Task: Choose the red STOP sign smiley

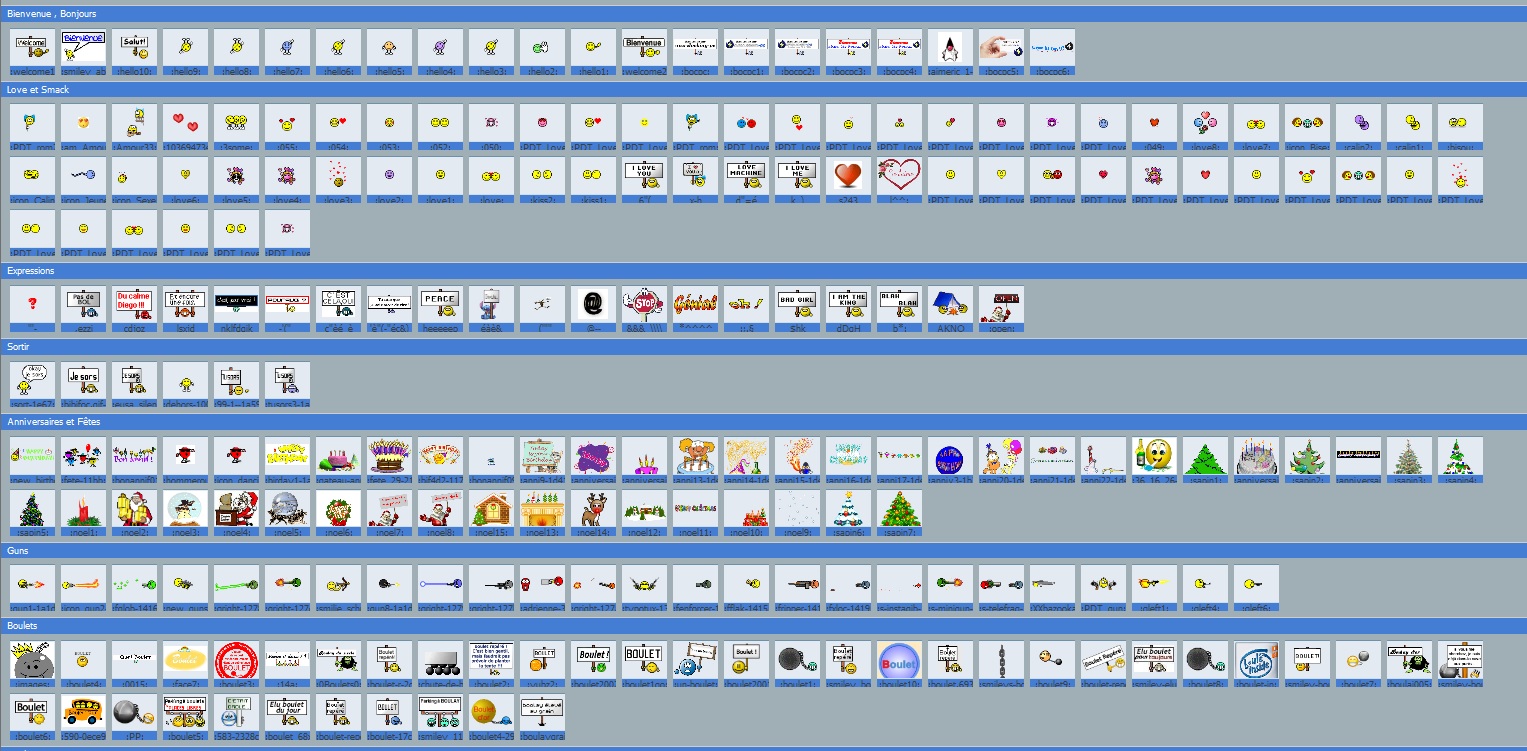Action: point(645,305)
